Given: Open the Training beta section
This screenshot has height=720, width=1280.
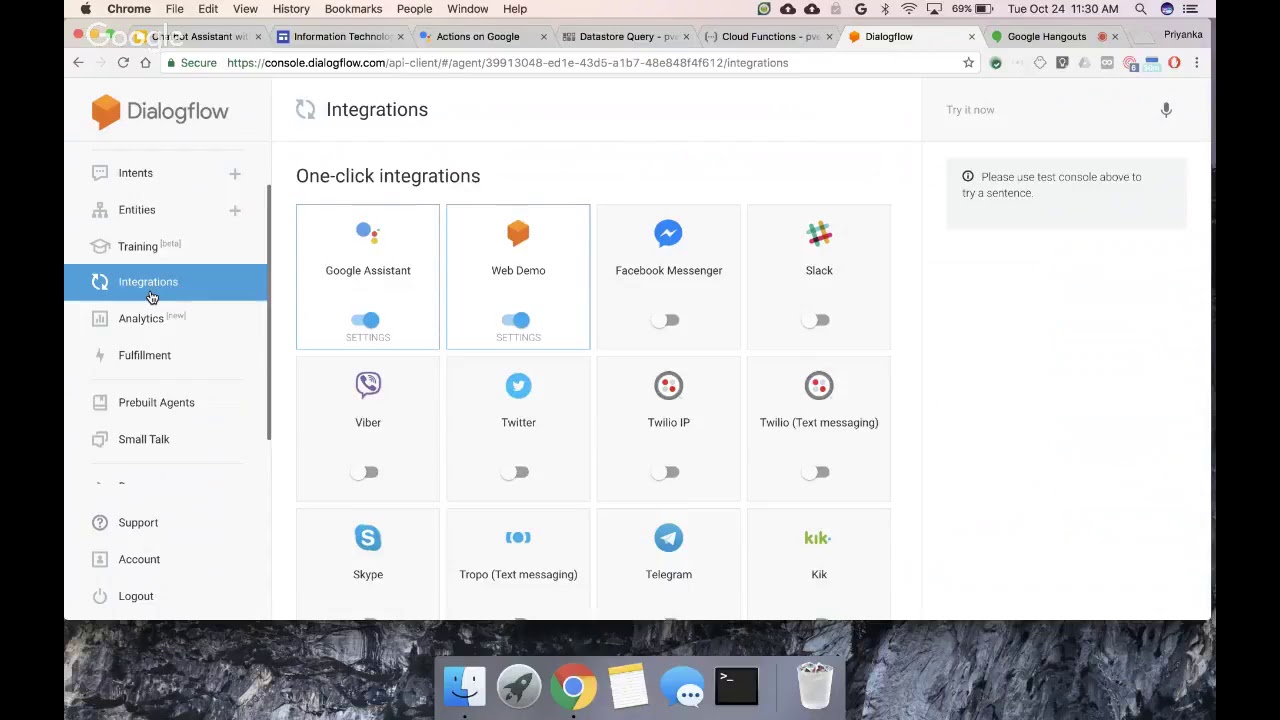Looking at the screenshot, I should click(x=138, y=246).
